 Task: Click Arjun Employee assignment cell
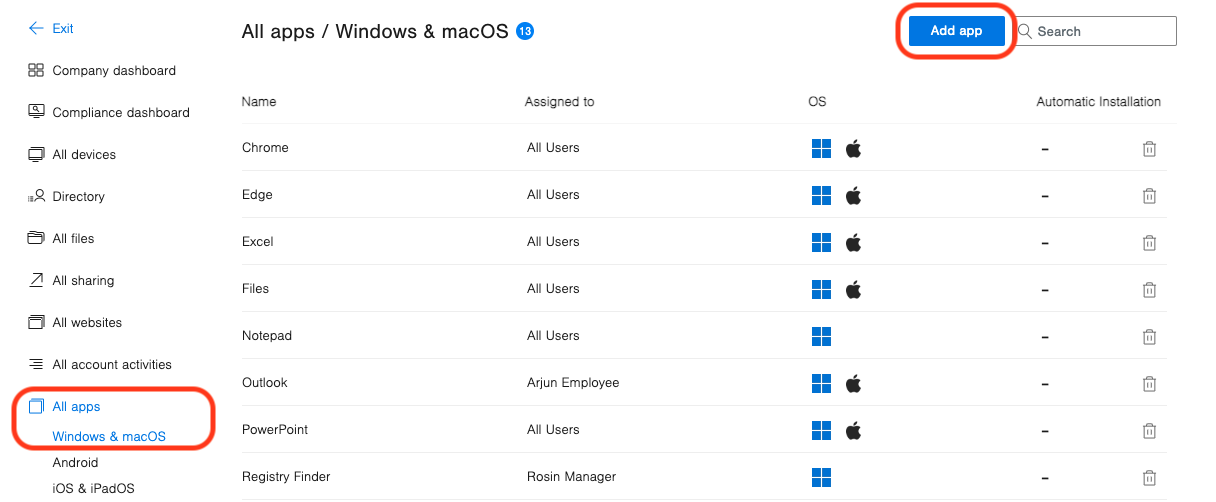[x=573, y=383]
